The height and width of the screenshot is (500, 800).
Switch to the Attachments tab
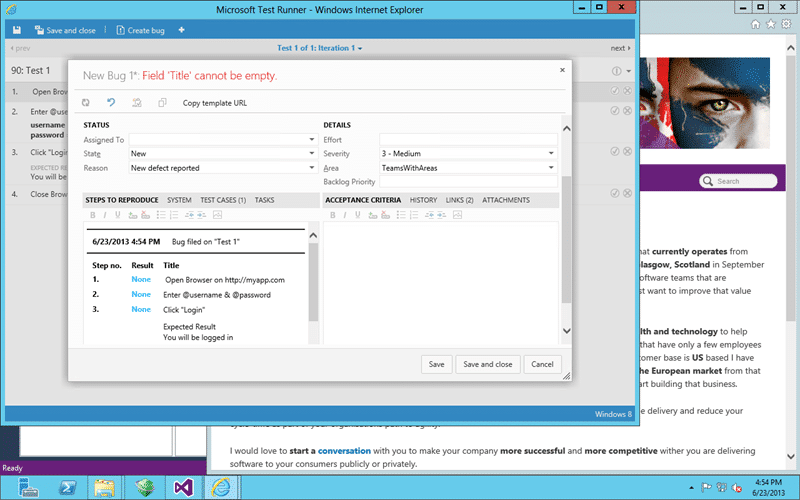pos(506,200)
